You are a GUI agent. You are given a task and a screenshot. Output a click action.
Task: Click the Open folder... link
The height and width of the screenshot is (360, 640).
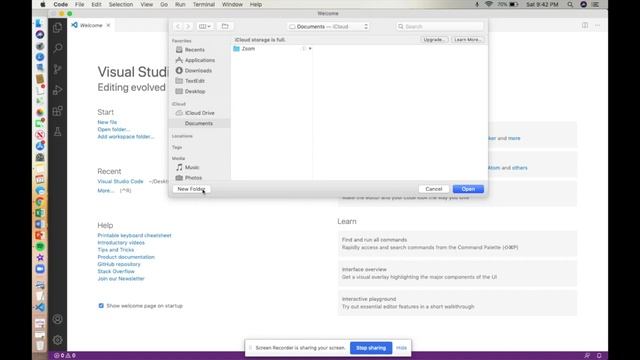pos(113,129)
